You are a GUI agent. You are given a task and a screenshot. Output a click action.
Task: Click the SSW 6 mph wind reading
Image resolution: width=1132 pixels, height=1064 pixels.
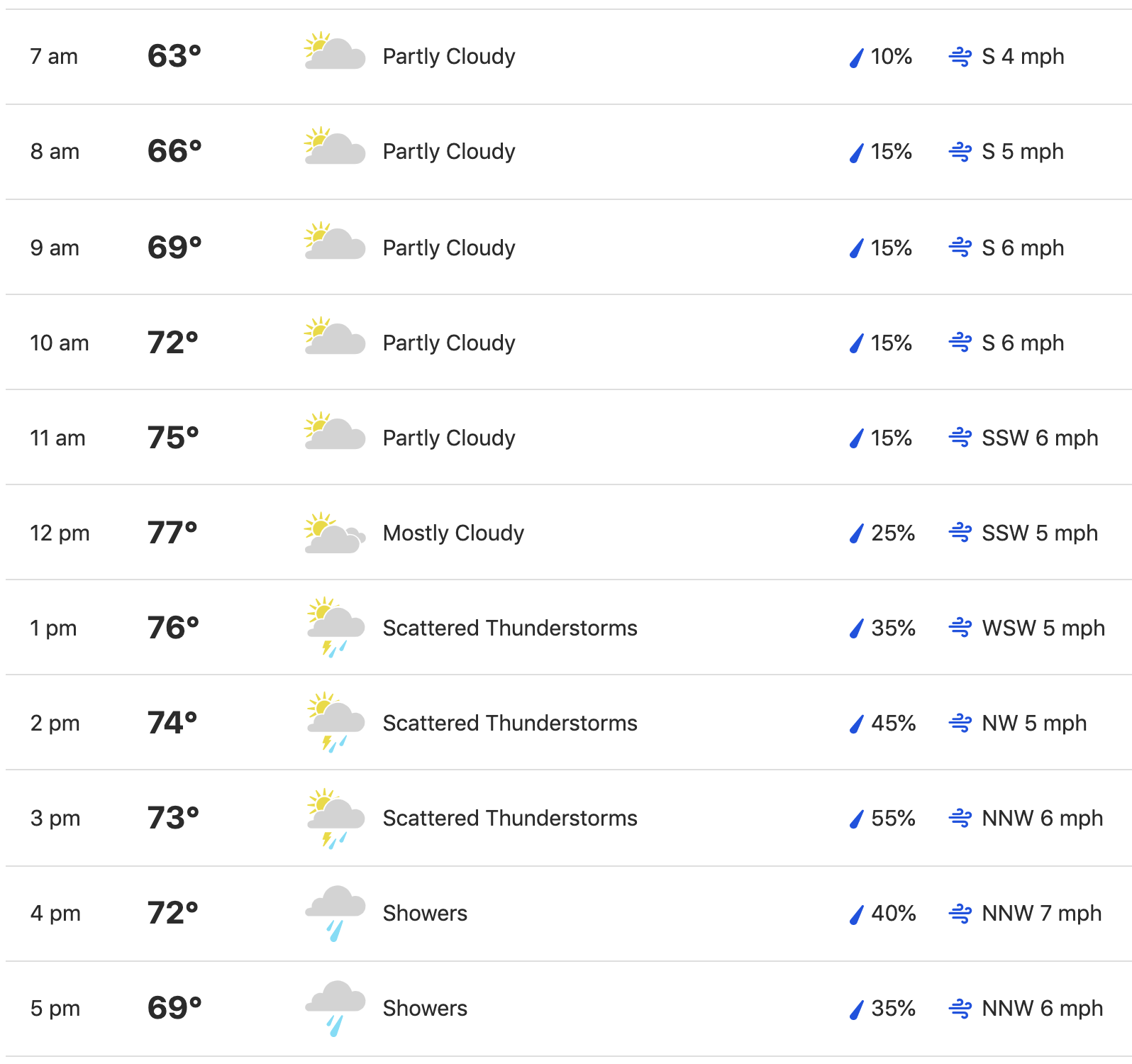1040,438
